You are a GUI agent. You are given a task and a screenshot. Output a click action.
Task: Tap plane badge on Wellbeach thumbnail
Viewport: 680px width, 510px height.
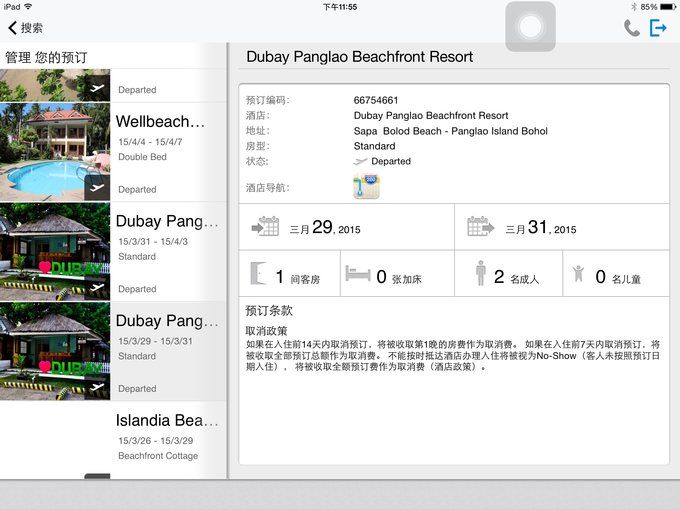click(x=97, y=188)
